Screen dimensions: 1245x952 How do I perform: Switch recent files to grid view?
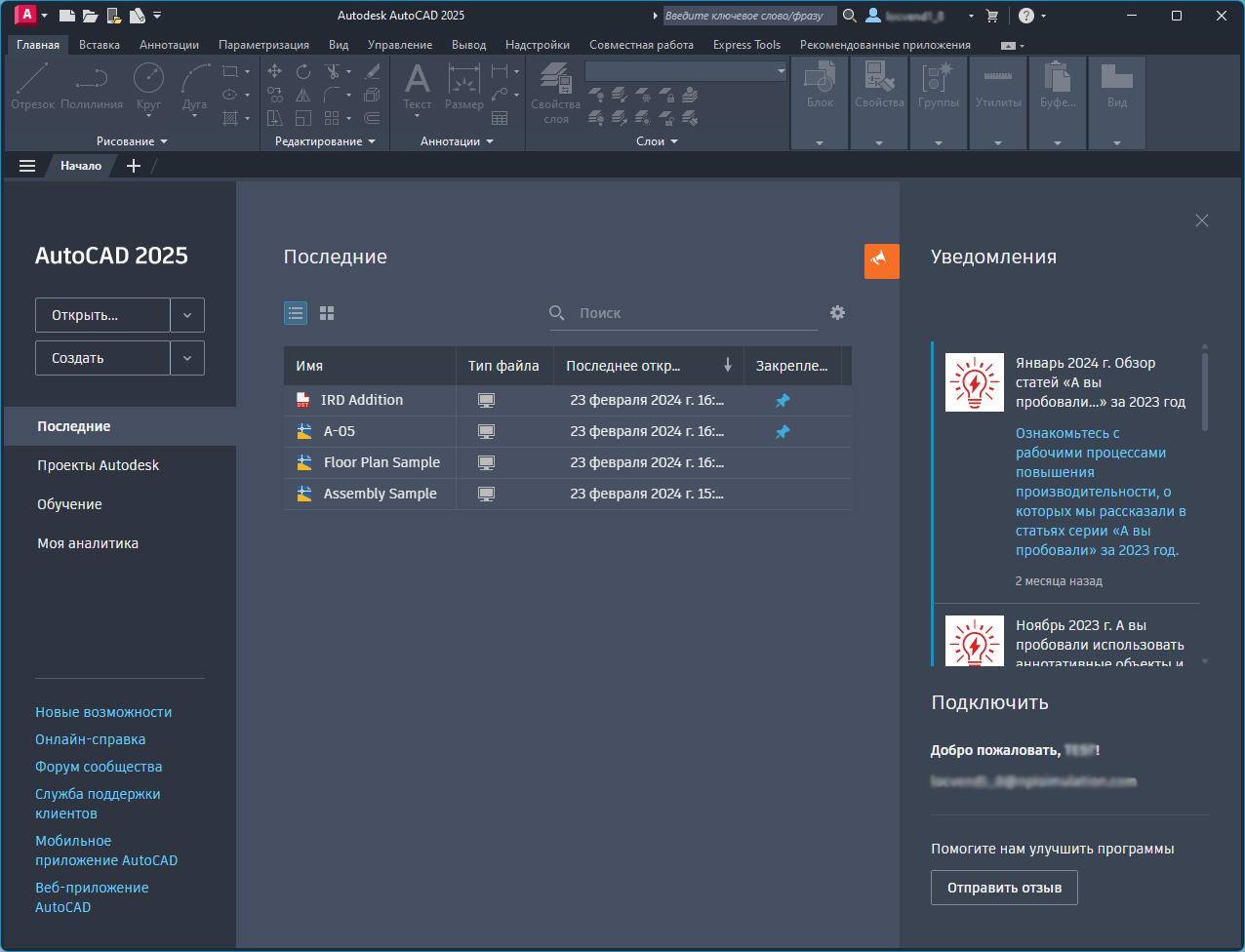(x=327, y=313)
